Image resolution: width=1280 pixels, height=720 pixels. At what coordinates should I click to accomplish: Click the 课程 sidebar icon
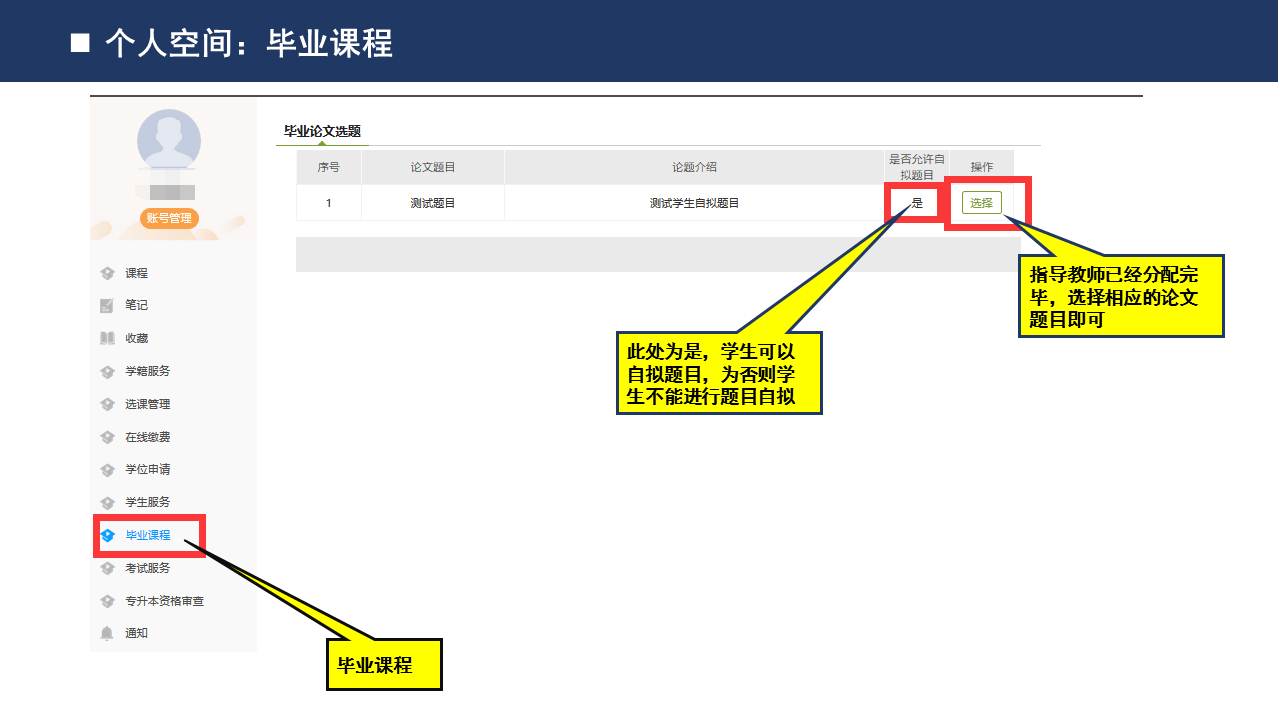click(107, 273)
